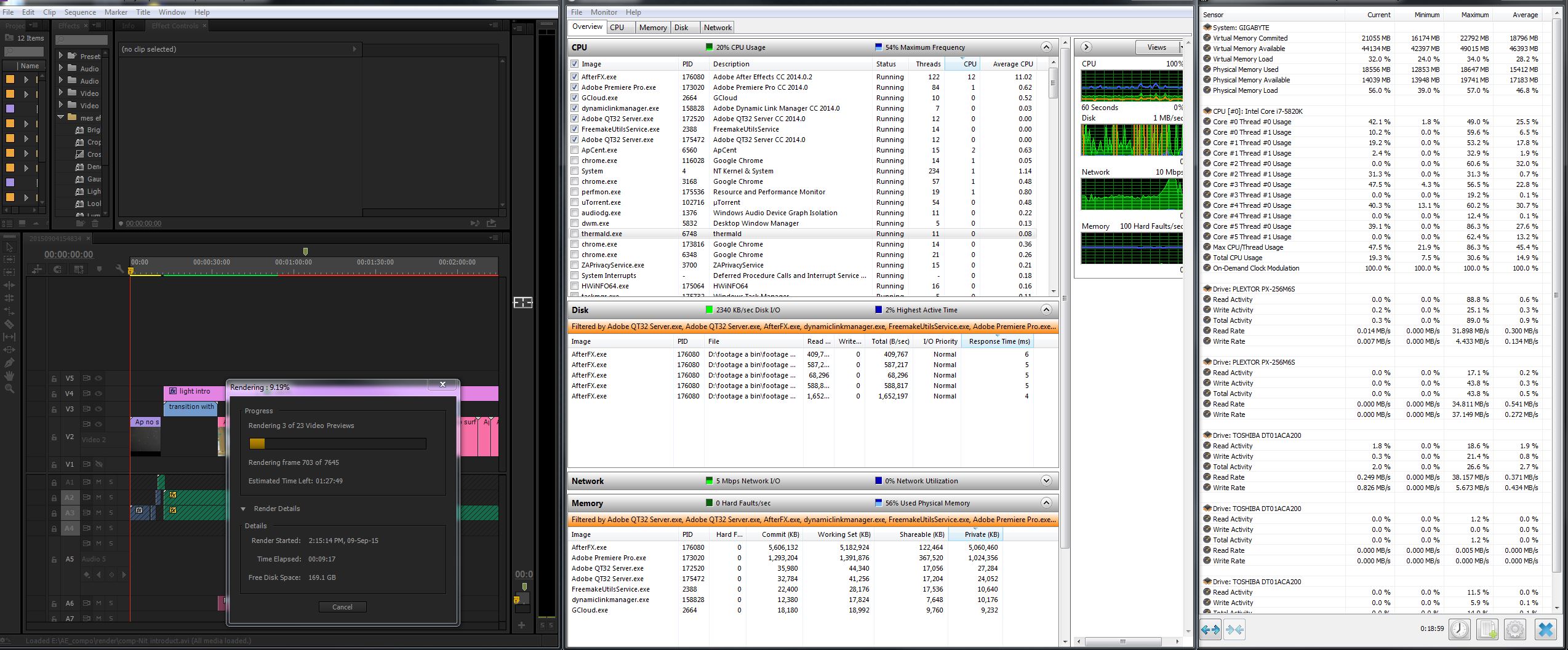
Task: Switch to the Memory tab in Resource Monitor
Action: 652,28
